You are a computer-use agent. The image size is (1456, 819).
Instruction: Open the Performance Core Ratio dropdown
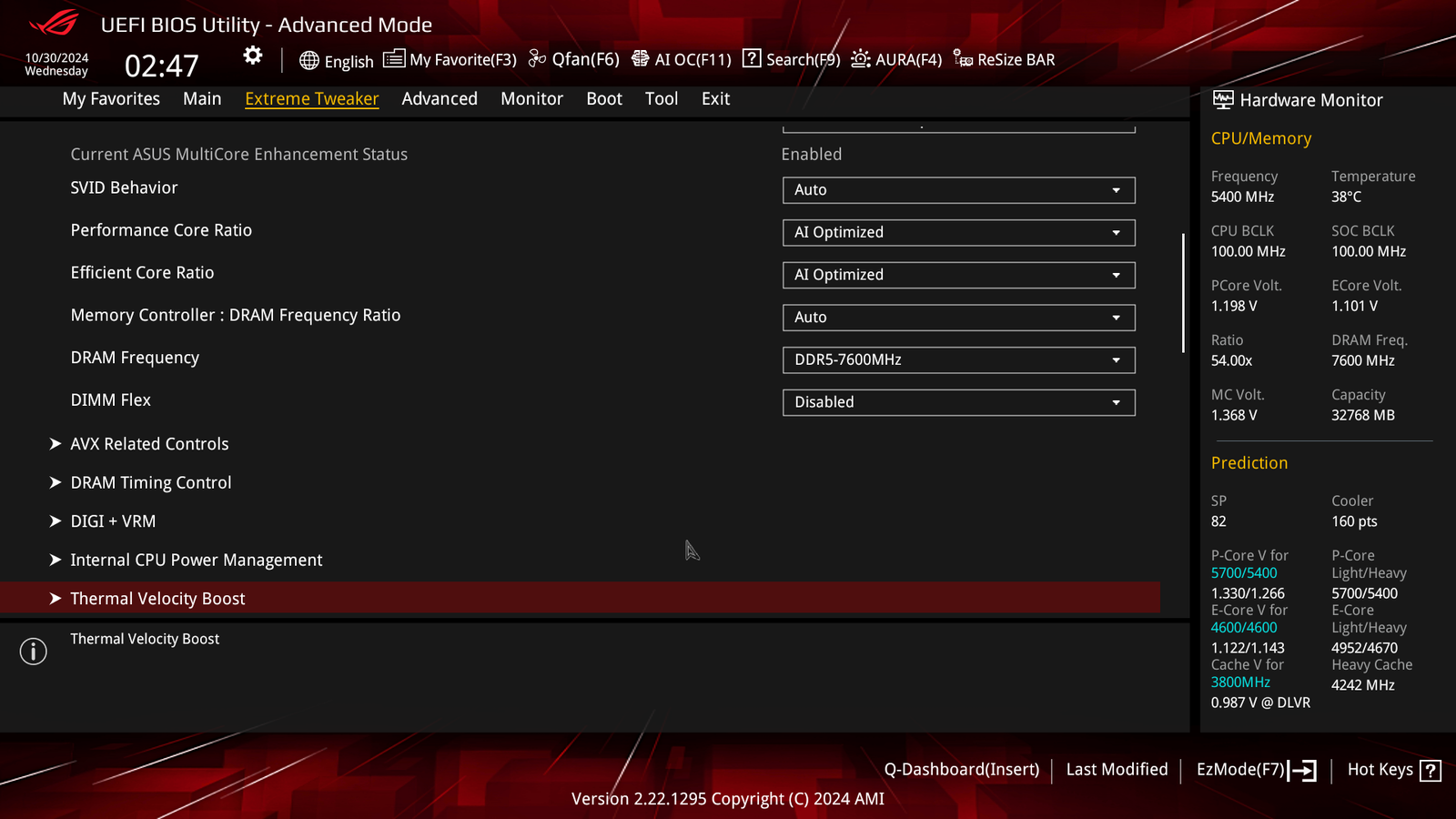(x=958, y=232)
